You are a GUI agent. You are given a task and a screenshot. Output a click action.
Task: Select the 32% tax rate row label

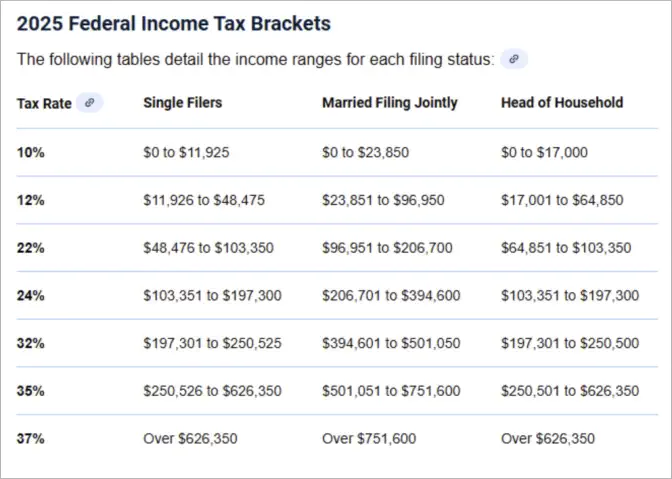tap(31, 343)
